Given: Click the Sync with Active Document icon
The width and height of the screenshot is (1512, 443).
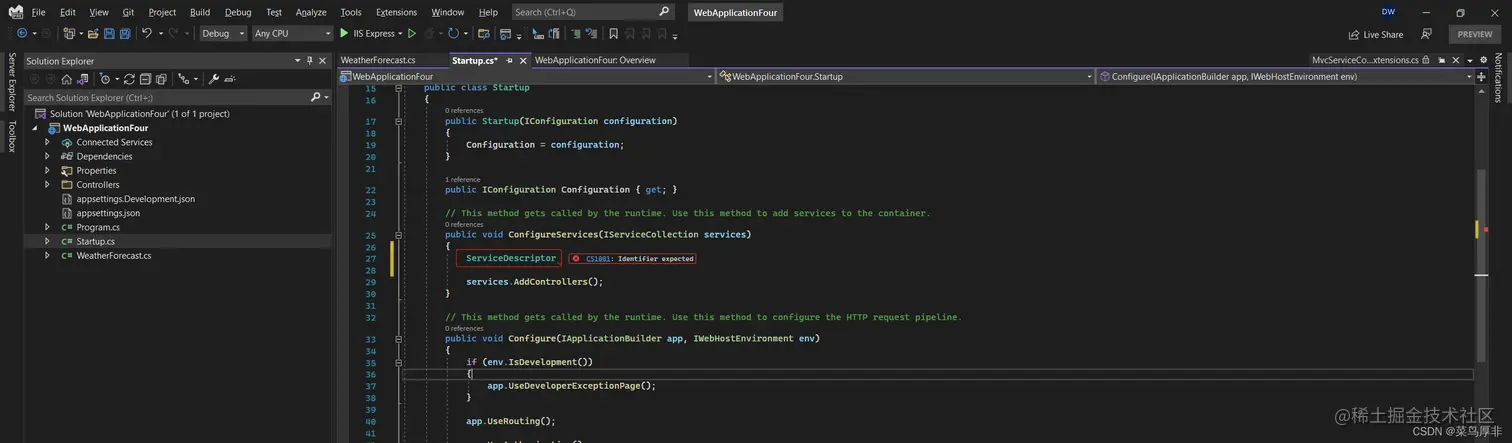Looking at the screenshot, I should [x=129, y=79].
